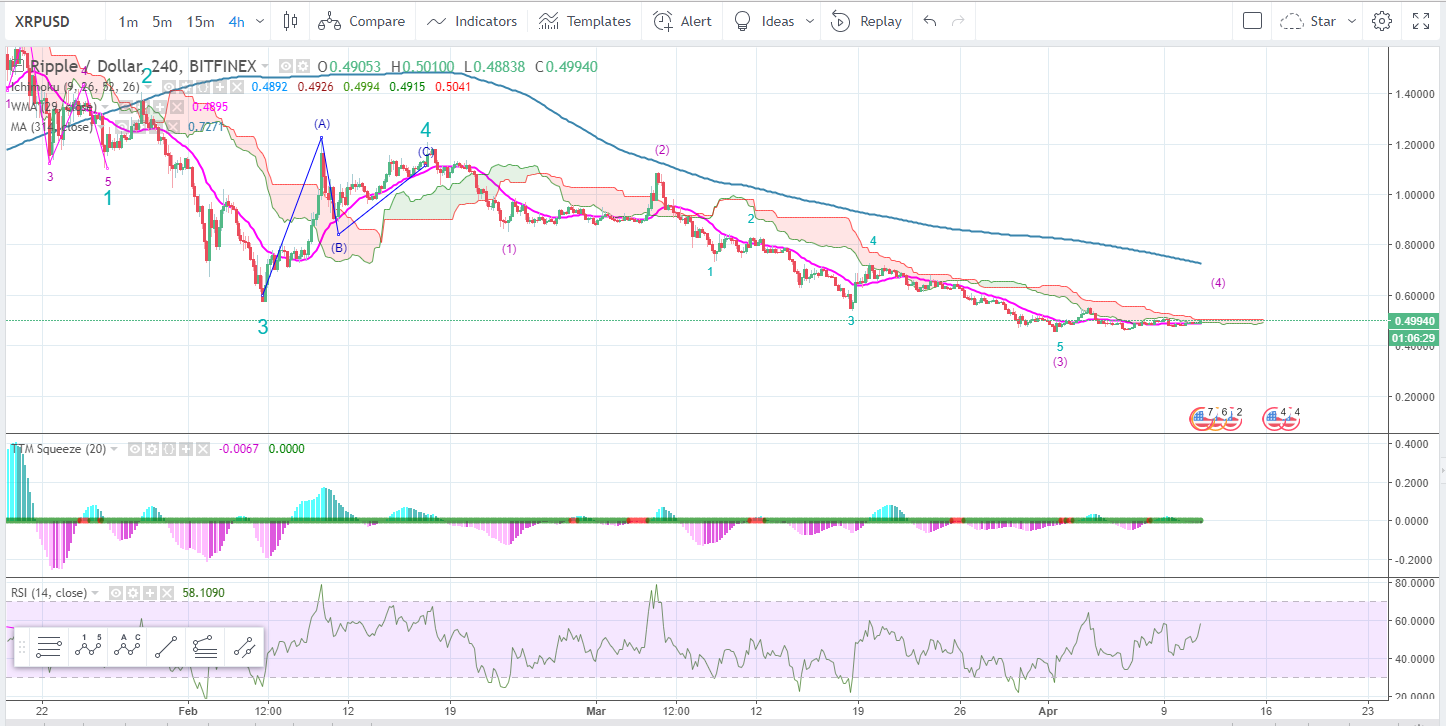Screen dimensions: 1446x726
Task: Click the magenta wave label (4)
Action: coord(1218,283)
